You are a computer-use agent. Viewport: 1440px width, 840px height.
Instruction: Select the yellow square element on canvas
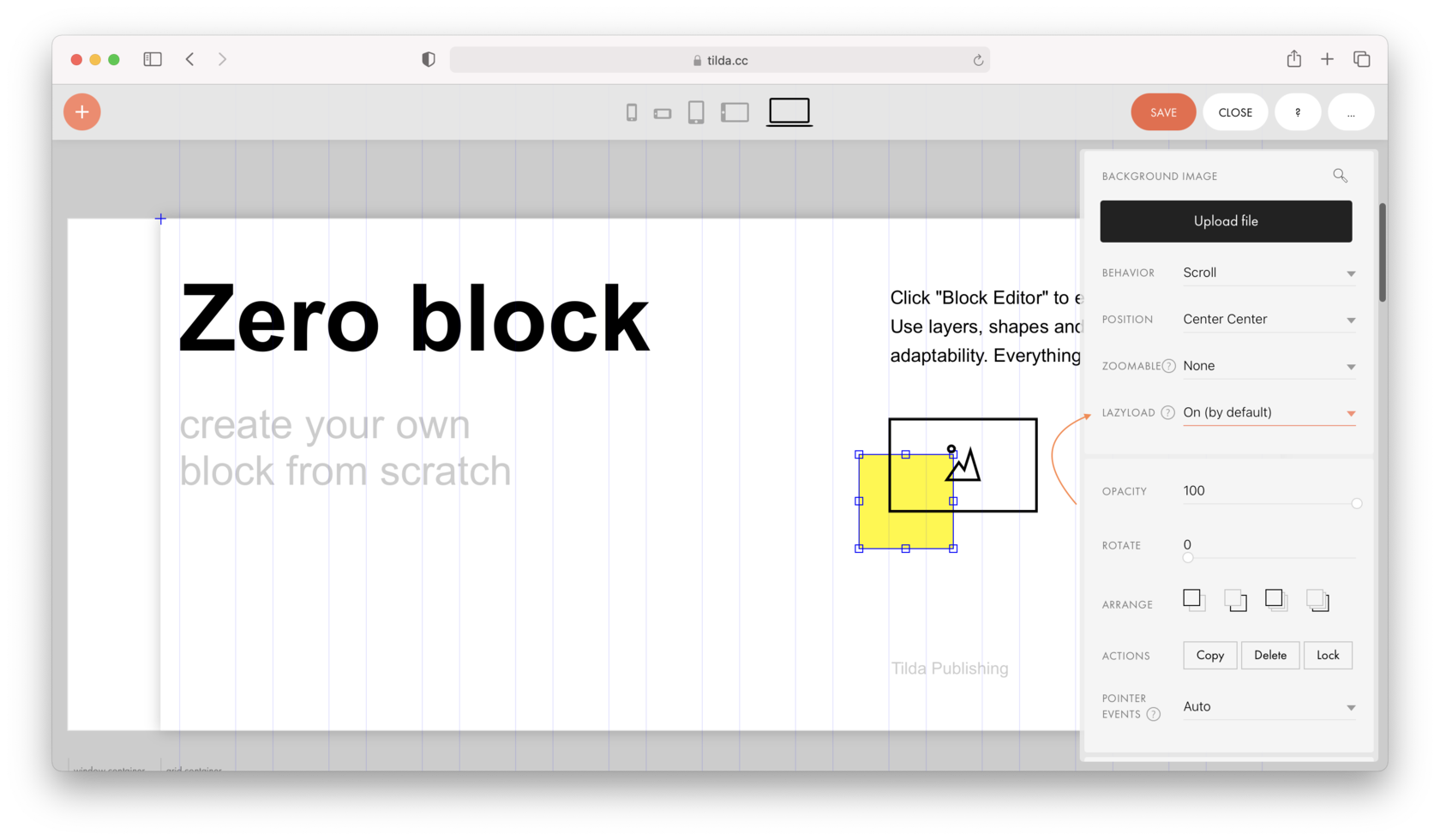coord(906,501)
